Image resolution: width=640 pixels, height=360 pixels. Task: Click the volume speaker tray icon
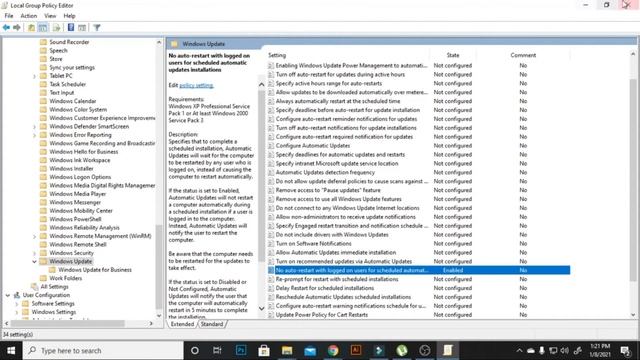564,351
